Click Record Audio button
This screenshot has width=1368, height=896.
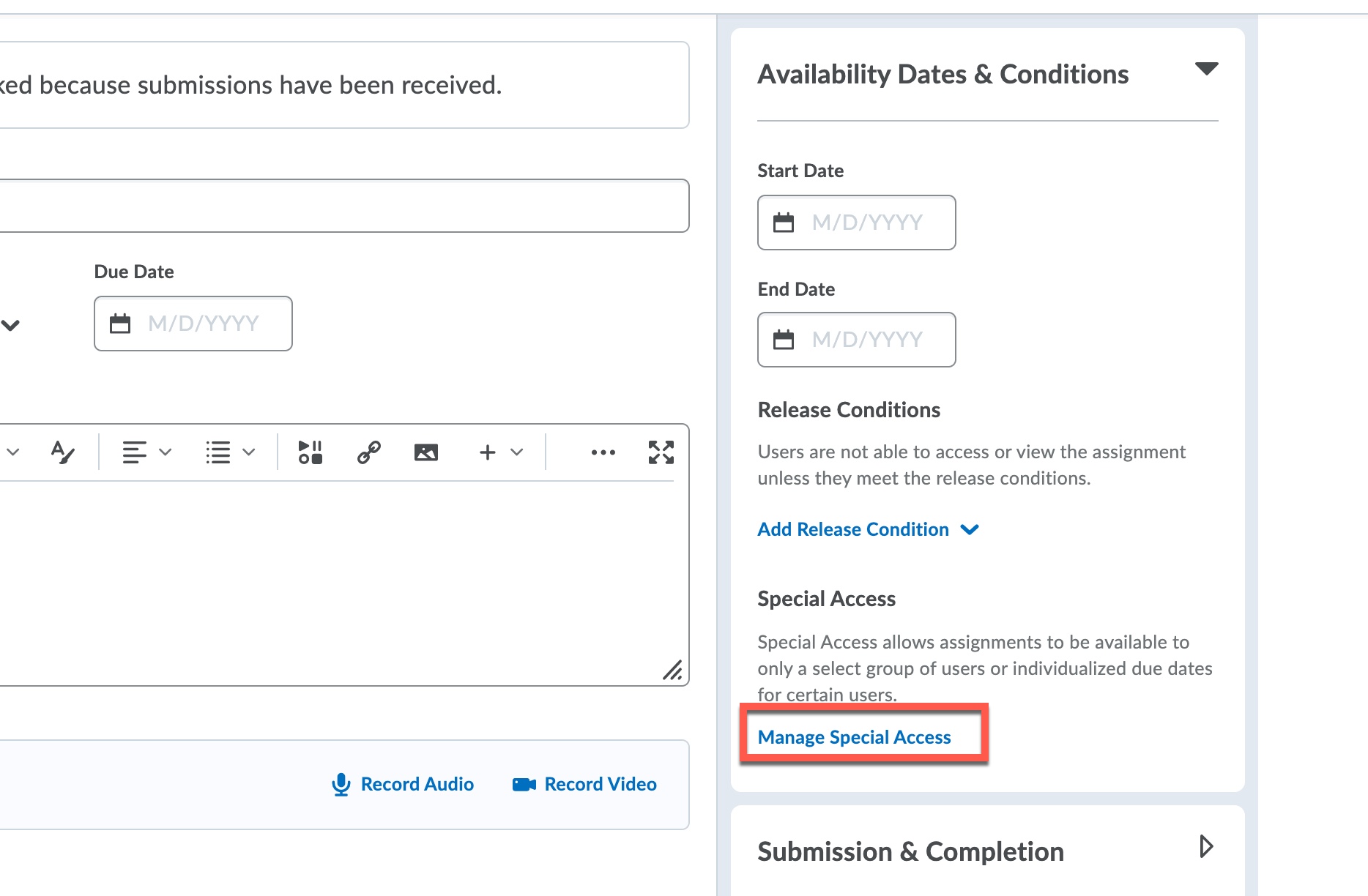pyautogui.click(x=403, y=784)
